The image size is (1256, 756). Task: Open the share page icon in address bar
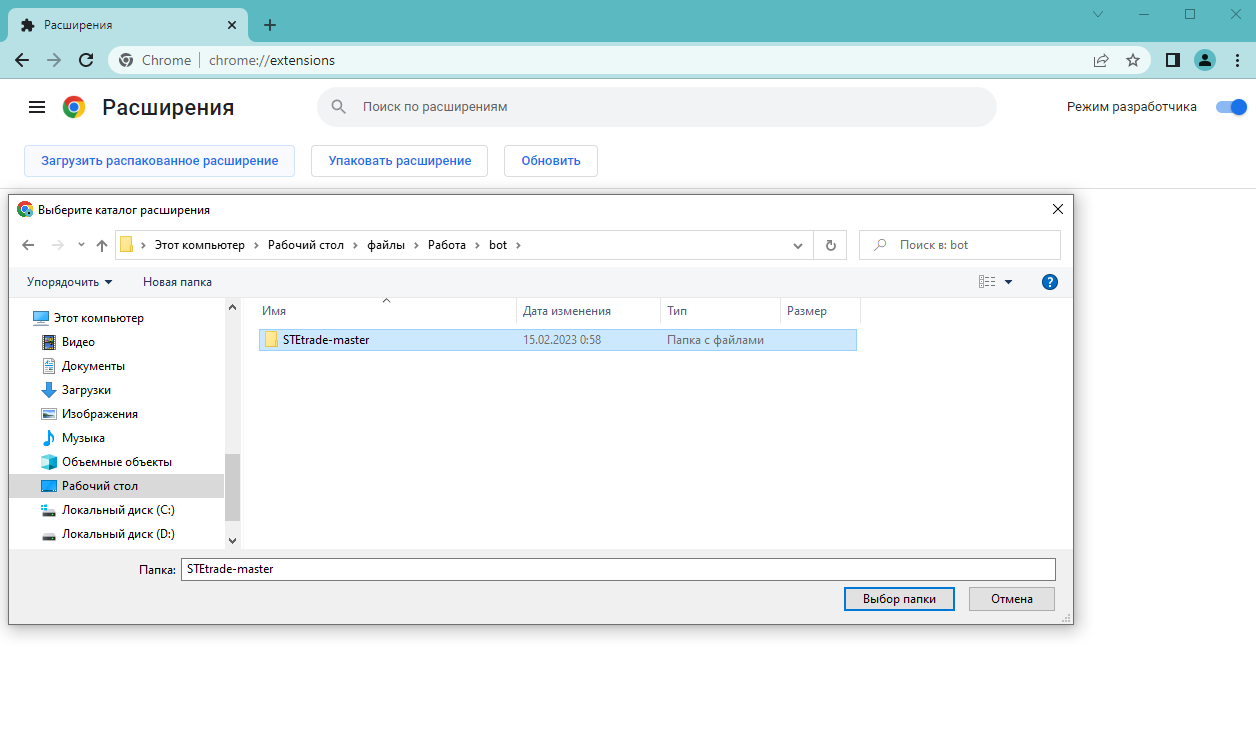1101,60
